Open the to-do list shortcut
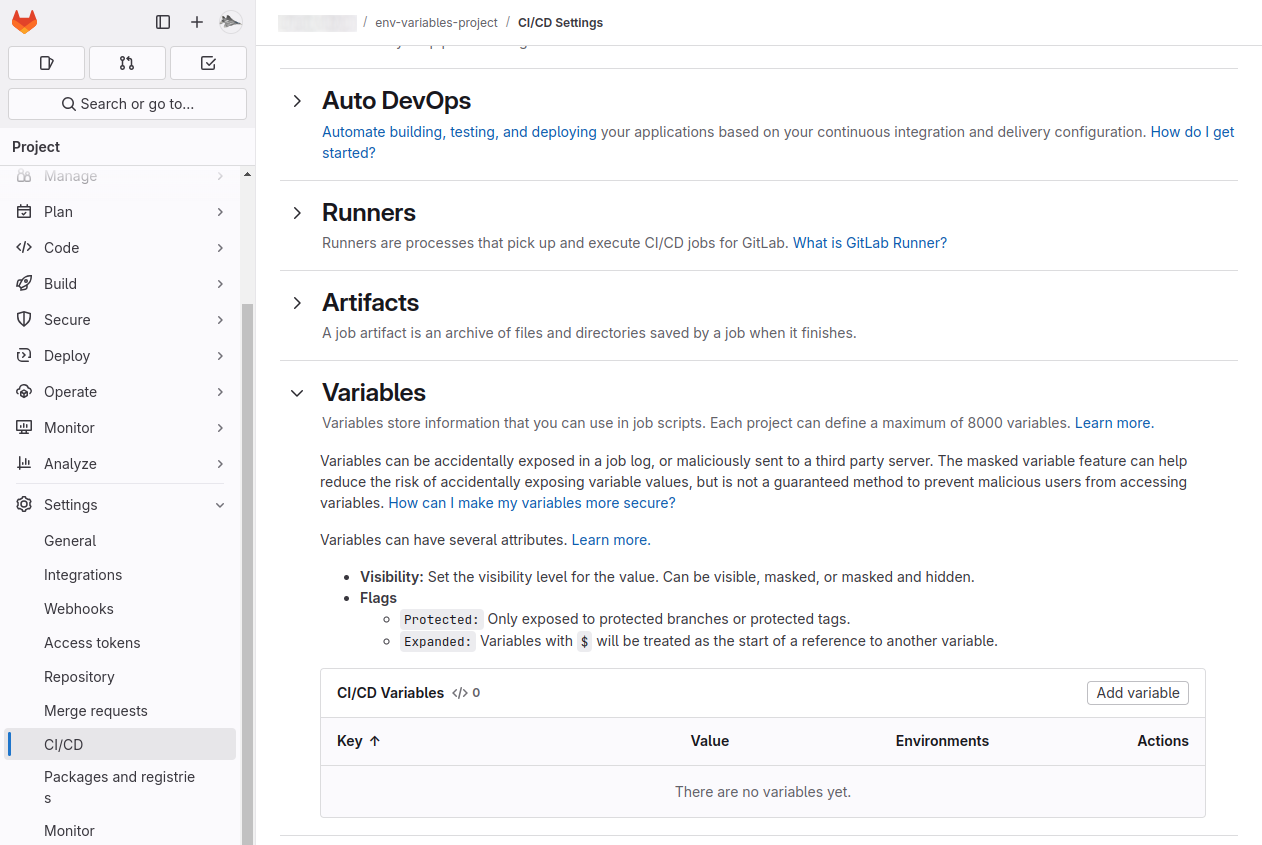The width and height of the screenshot is (1262, 845). [208, 63]
